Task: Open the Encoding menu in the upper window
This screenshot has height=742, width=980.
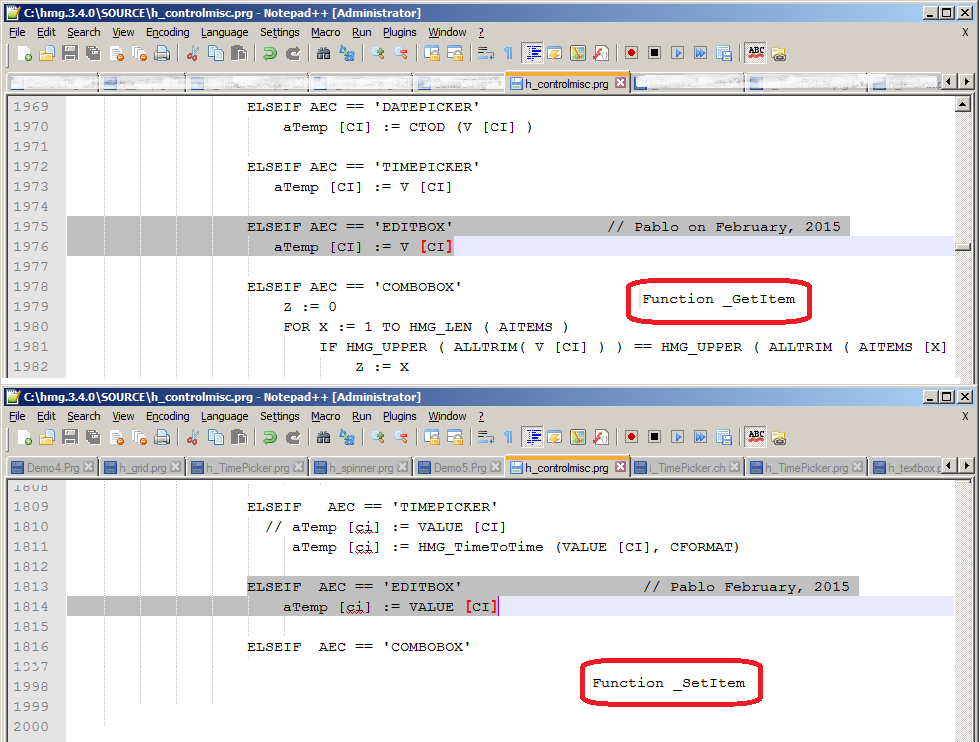Action: pyautogui.click(x=167, y=32)
